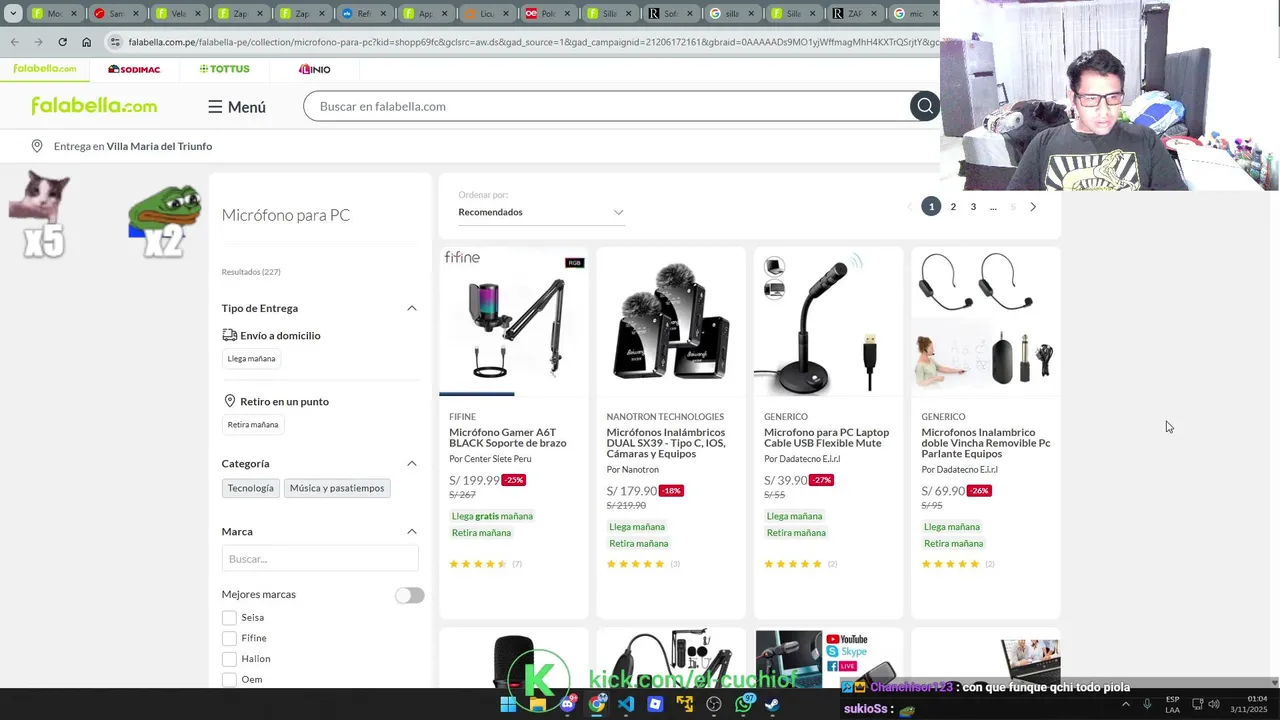Open site info icon in address bar

click(114, 42)
